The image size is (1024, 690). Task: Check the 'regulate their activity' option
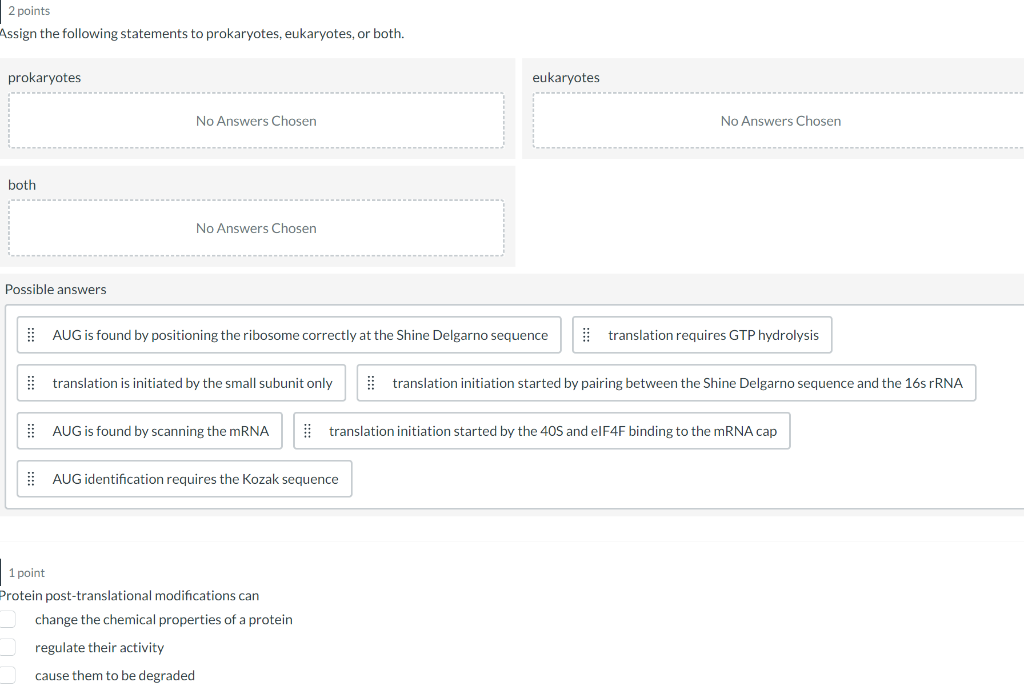coord(7,648)
